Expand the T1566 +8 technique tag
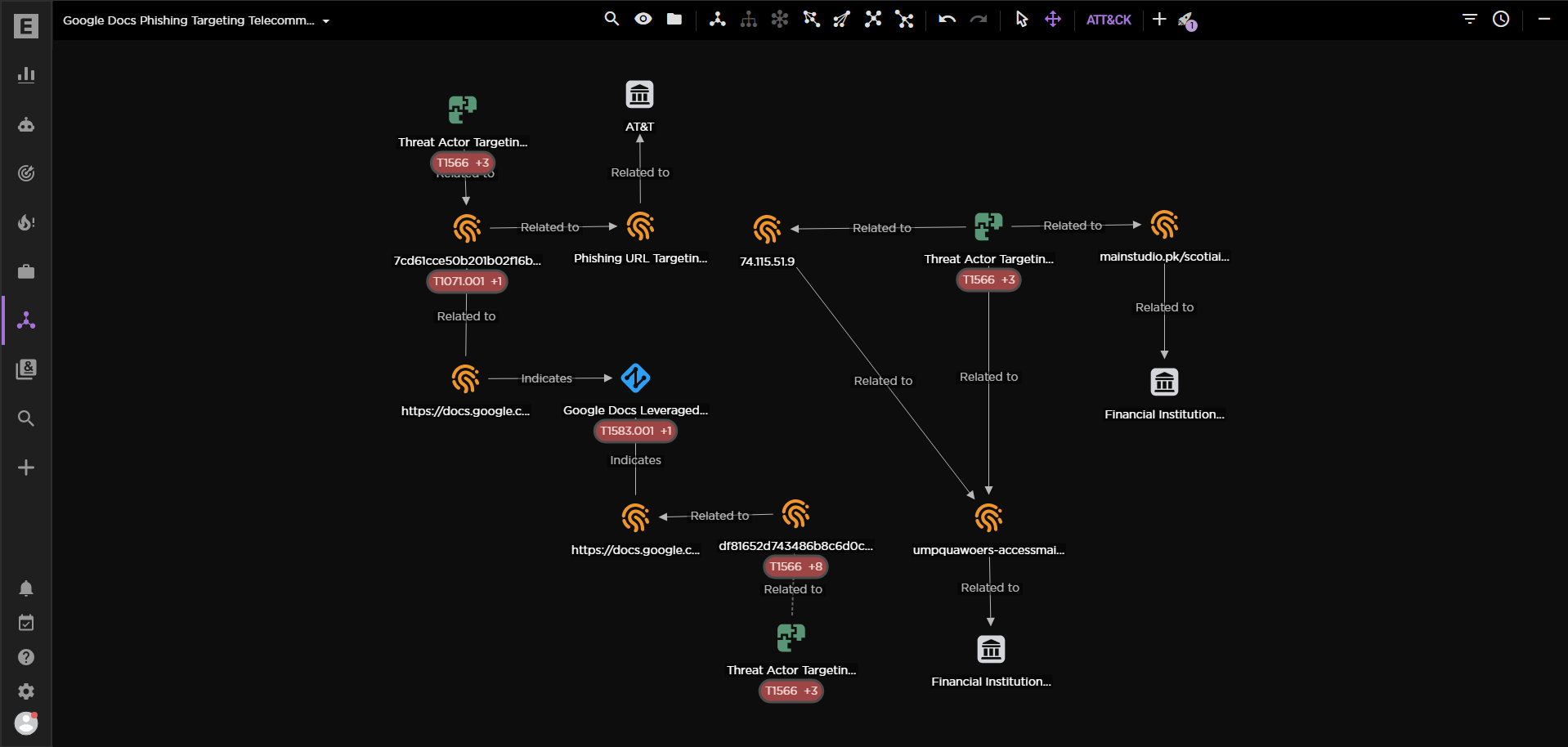1568x747 pixels. 795,566
